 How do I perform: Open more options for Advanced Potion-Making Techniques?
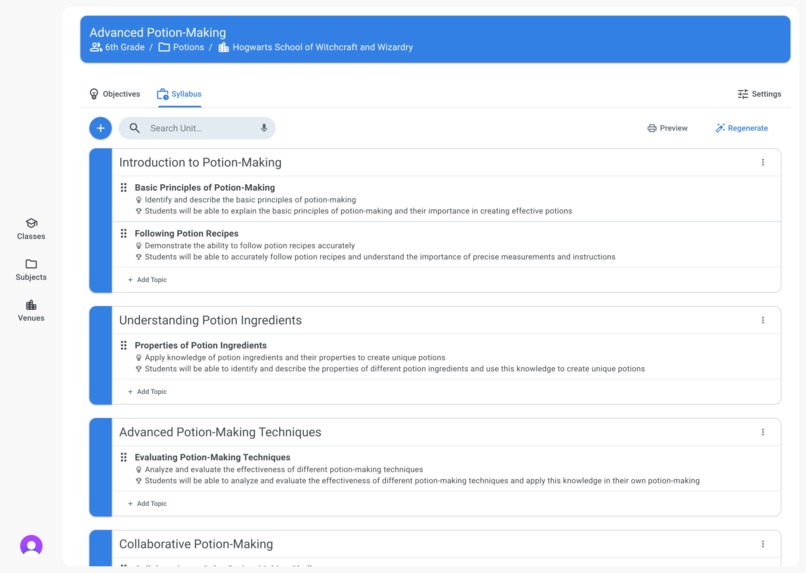coord(763,432)
